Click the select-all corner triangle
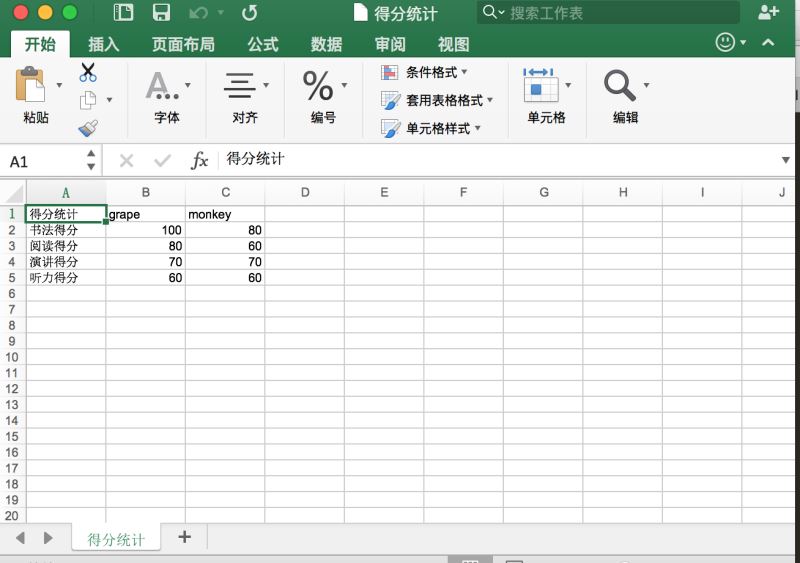 tap(14, 193)
